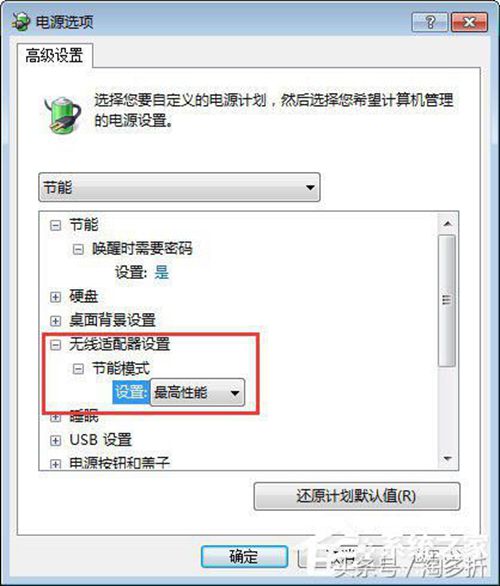The width and height of the screenshot is (500, 586).
Task: Click the scrollbar down arrow
Action: click(x=447, y=458)
